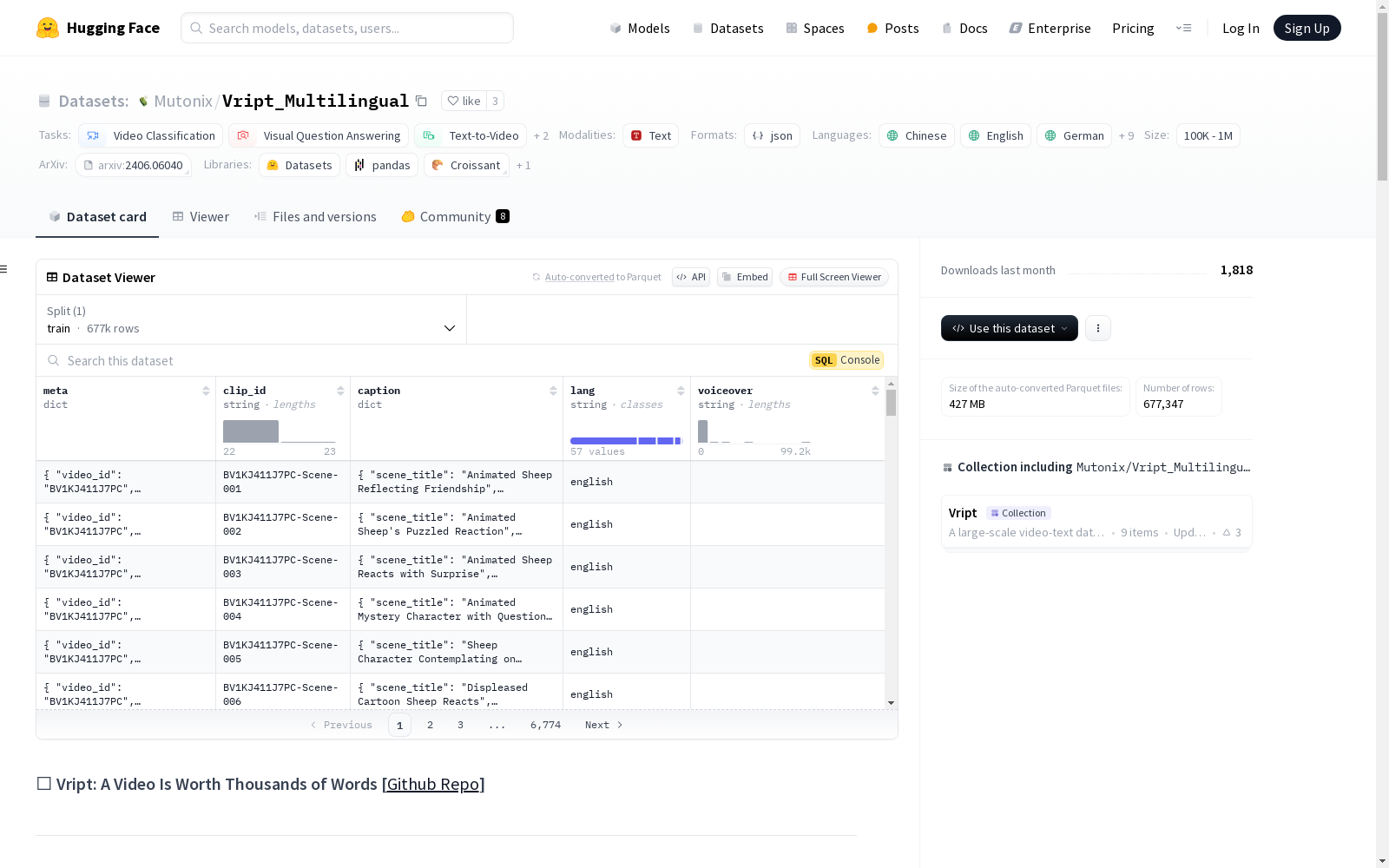
Task: Click the Hugging Face logo icon
Action: [48, 28]
